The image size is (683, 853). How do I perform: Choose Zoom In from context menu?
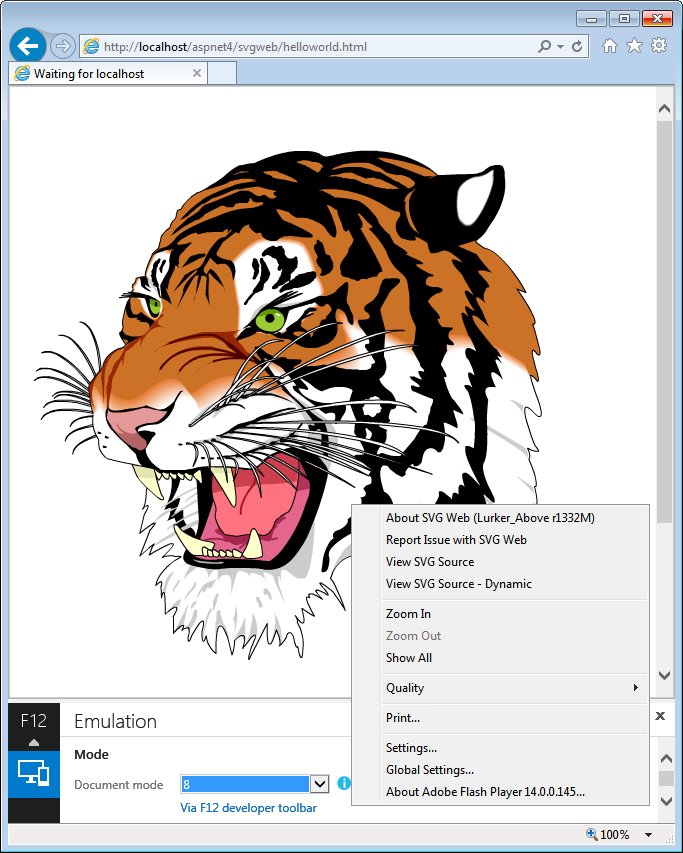(x=500, y=614)
